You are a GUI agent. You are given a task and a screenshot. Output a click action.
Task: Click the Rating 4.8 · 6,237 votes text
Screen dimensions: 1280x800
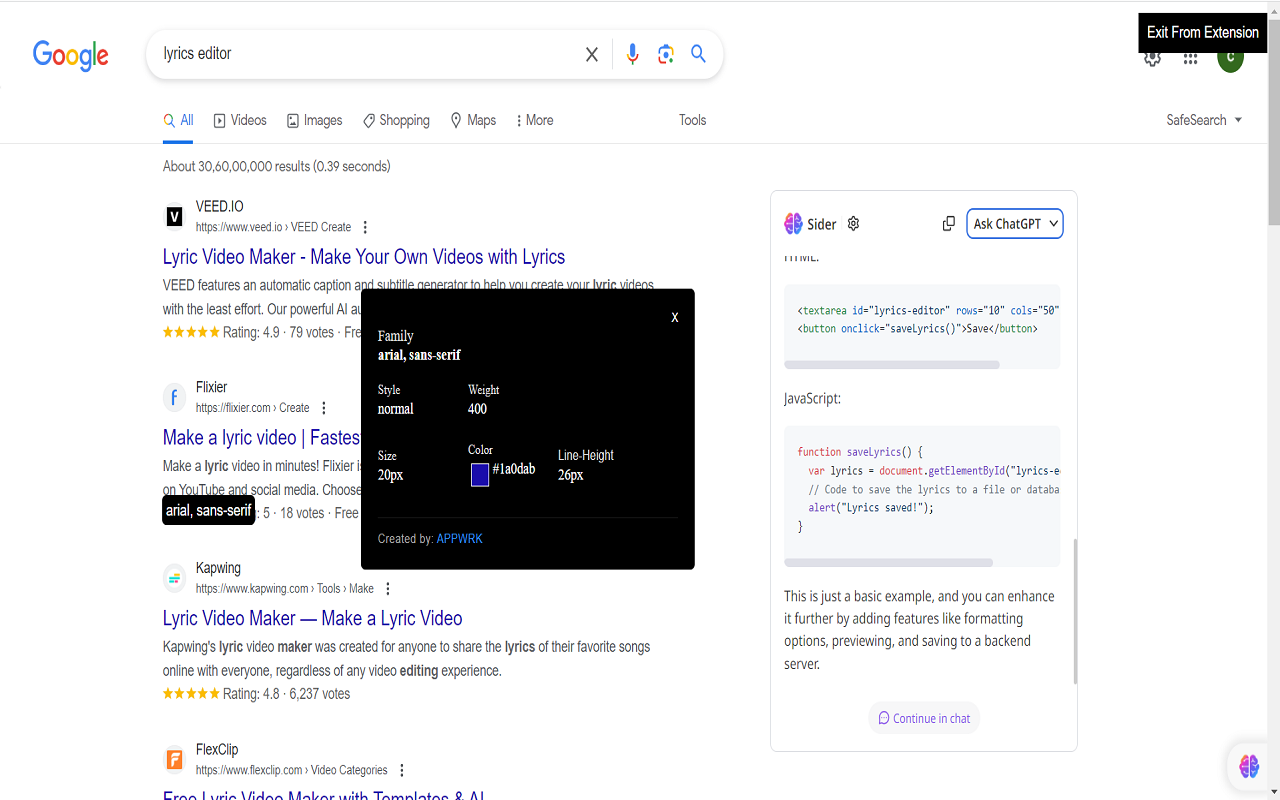click(286, 694)
